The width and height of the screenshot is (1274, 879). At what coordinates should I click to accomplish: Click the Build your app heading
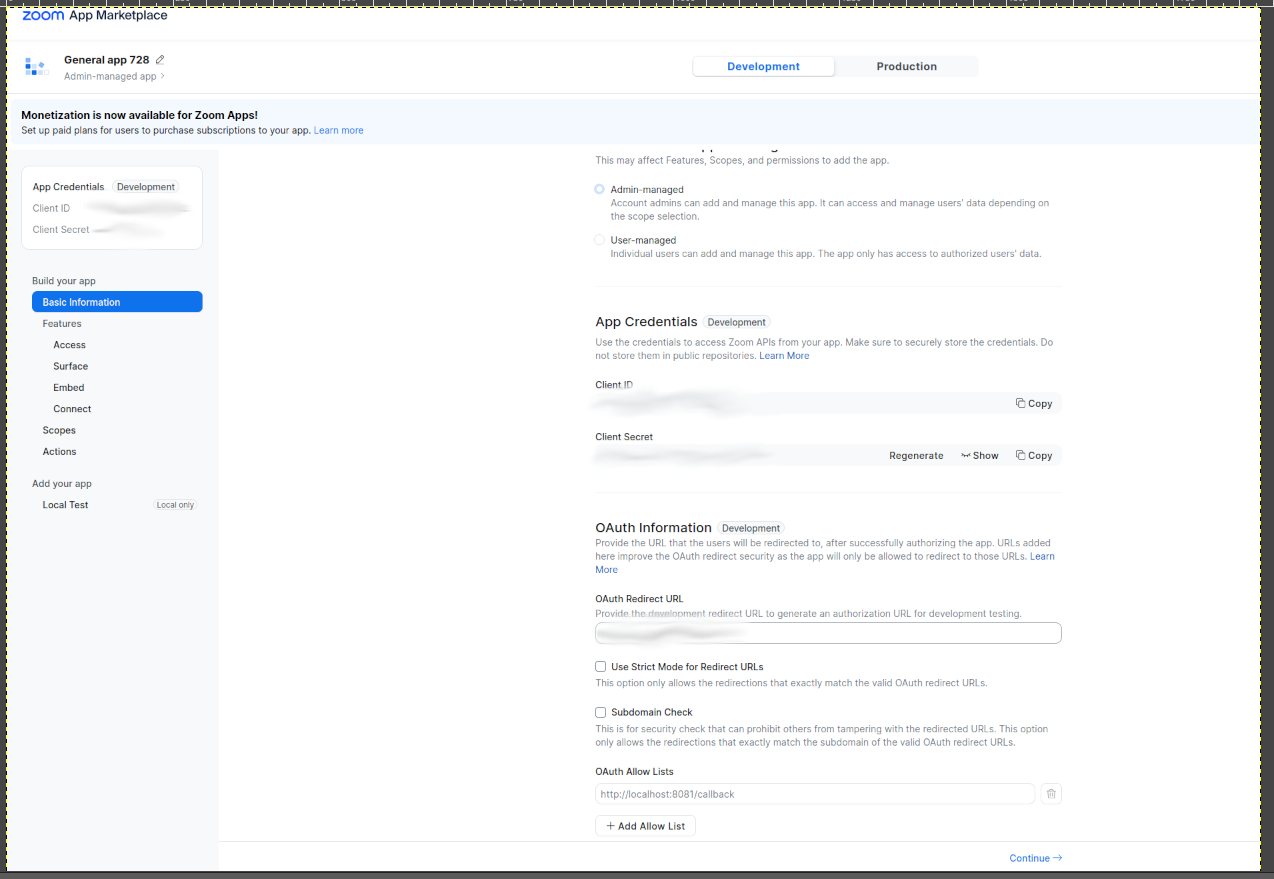click(64, 281)
